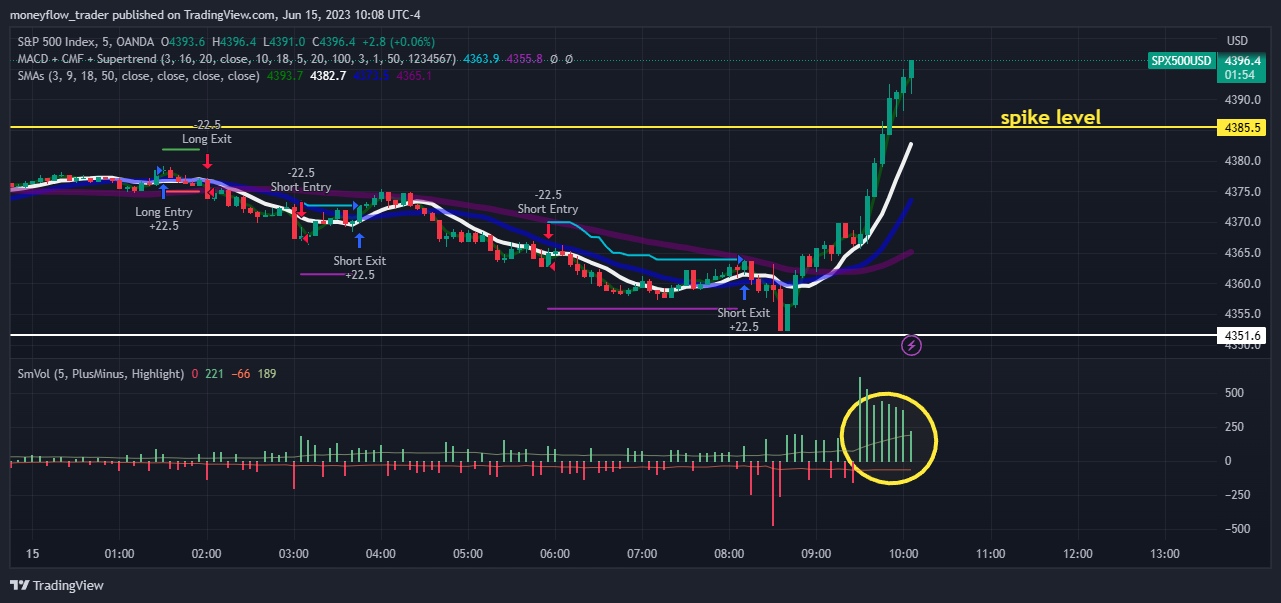Click the Long Entry trade label
The width and height of the screenshot is (1281, 603).
[165, 212]
